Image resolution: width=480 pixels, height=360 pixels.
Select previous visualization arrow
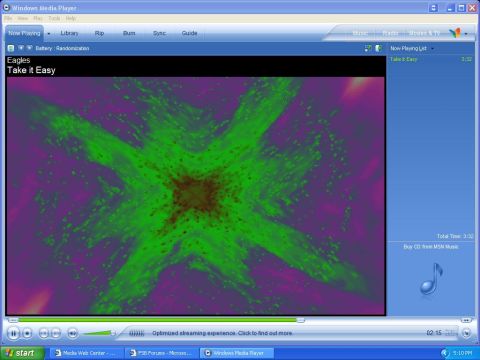(21, 48)
